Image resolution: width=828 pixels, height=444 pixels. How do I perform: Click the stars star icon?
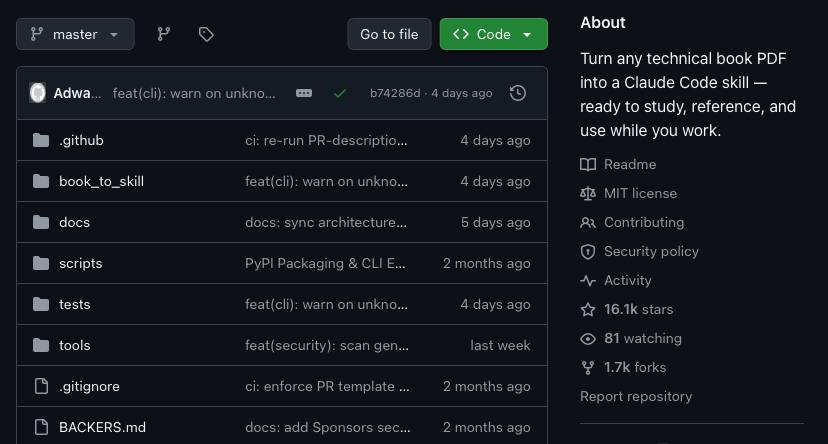(x=588, y=310)
